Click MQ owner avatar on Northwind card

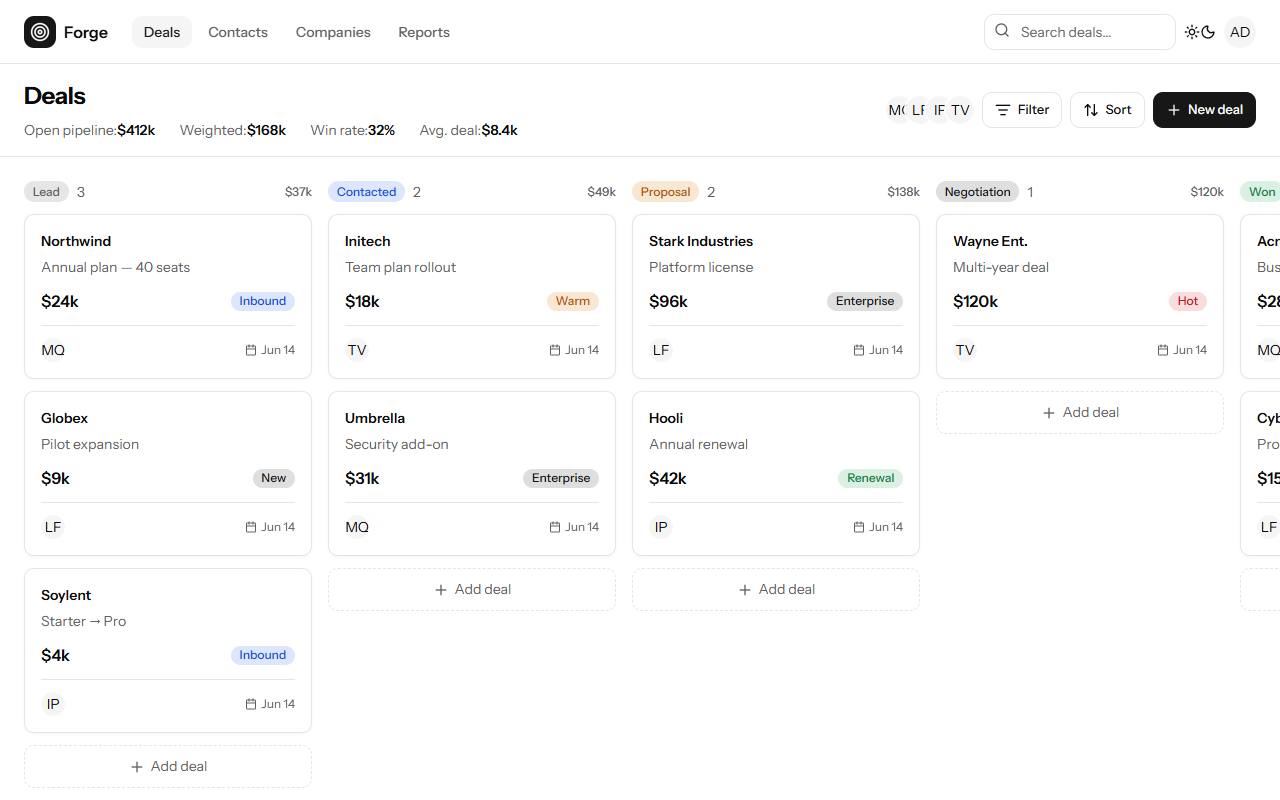tap(53, 350)
